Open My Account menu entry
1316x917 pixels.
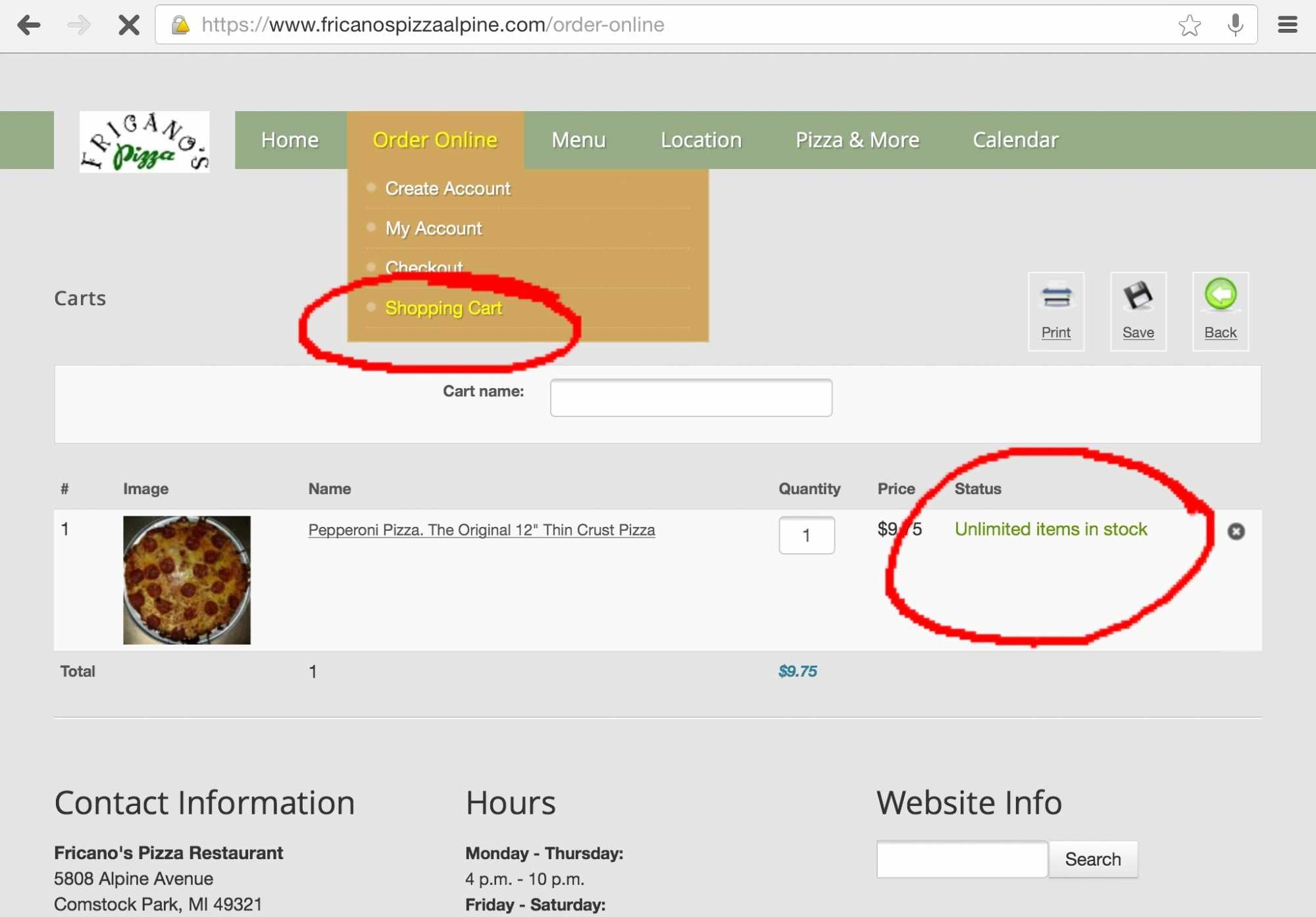pyautogui.click(x=433, y=228)
